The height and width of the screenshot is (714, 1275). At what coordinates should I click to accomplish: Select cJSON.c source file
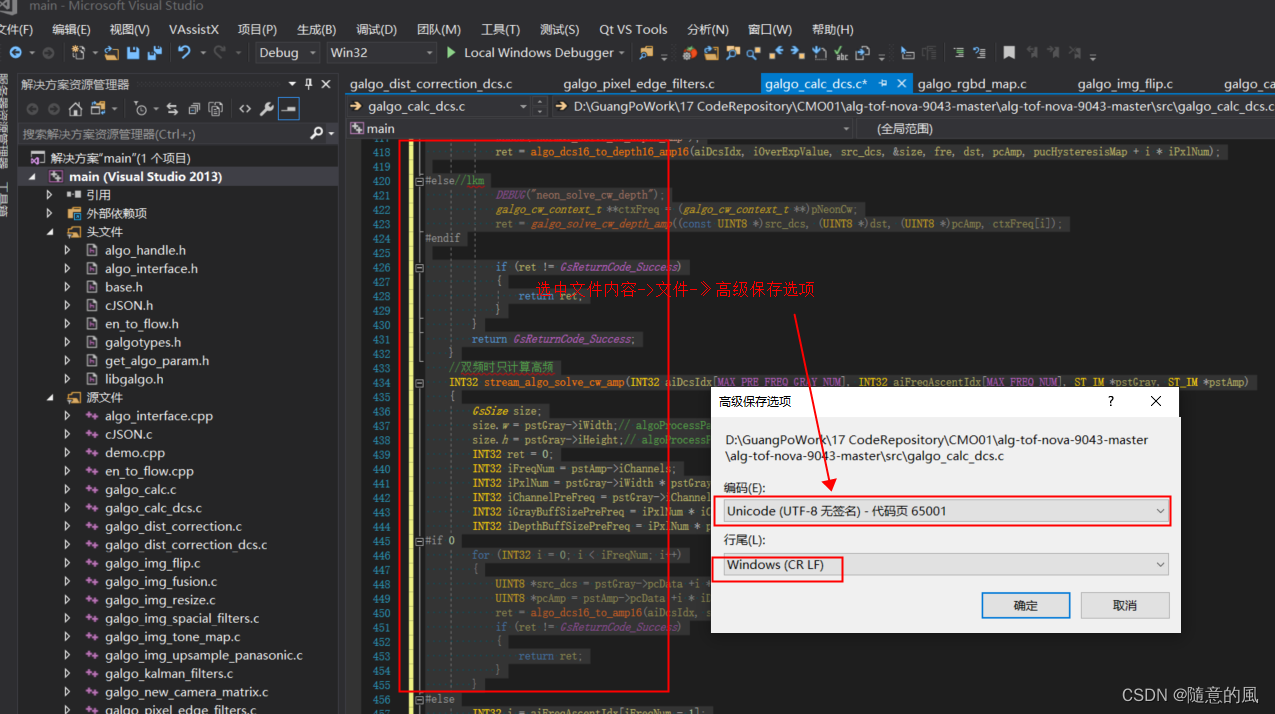point(129,434)
